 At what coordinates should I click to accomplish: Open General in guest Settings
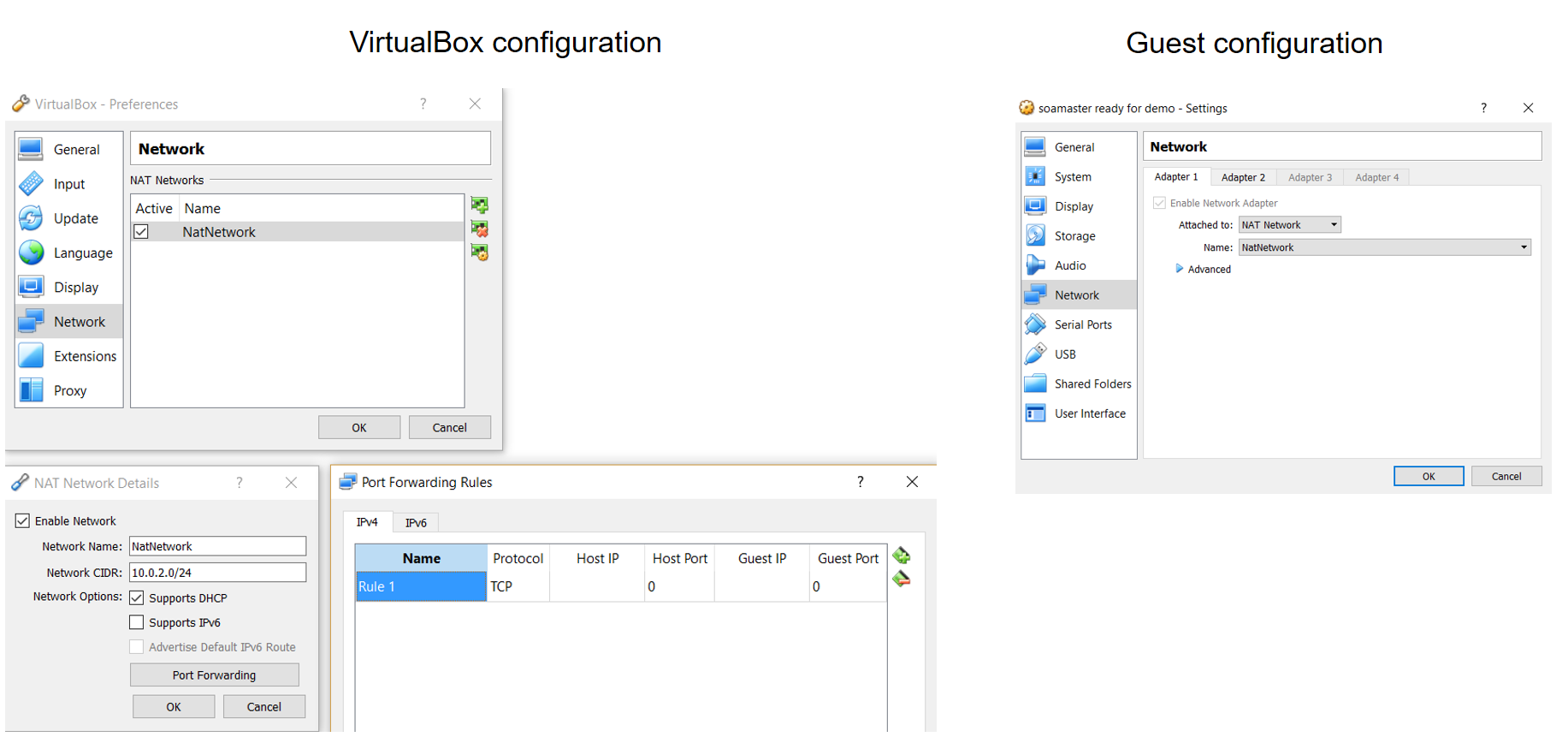tap(1079, 147)
